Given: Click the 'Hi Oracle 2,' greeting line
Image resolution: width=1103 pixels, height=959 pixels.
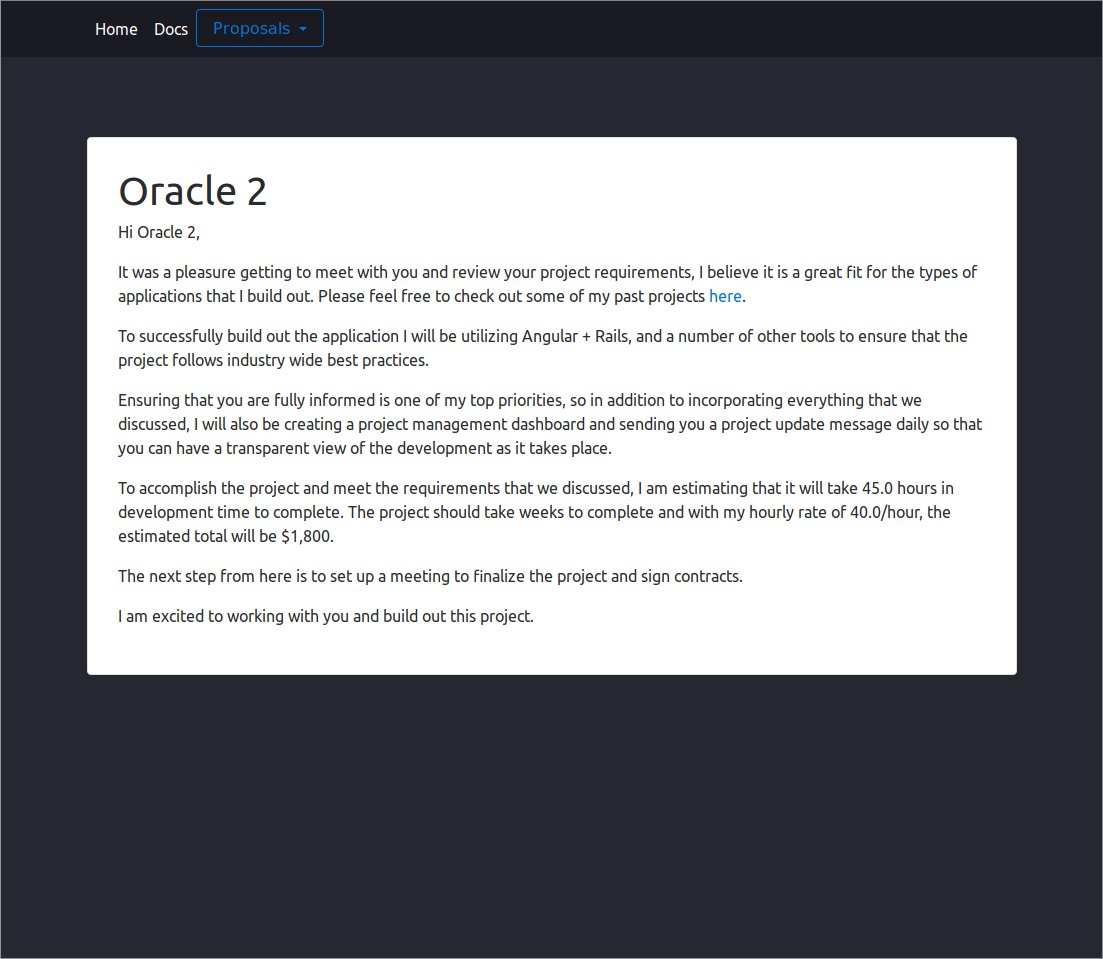Looking at the screenshot, I should 159,232.
